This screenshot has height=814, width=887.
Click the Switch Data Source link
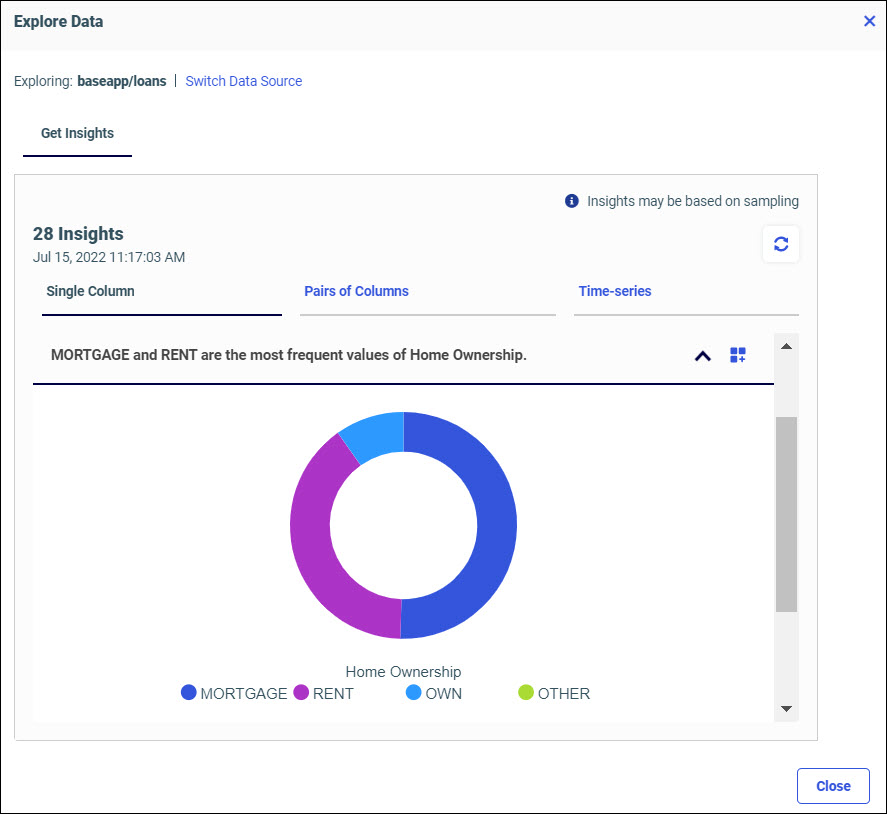(244, 81)
